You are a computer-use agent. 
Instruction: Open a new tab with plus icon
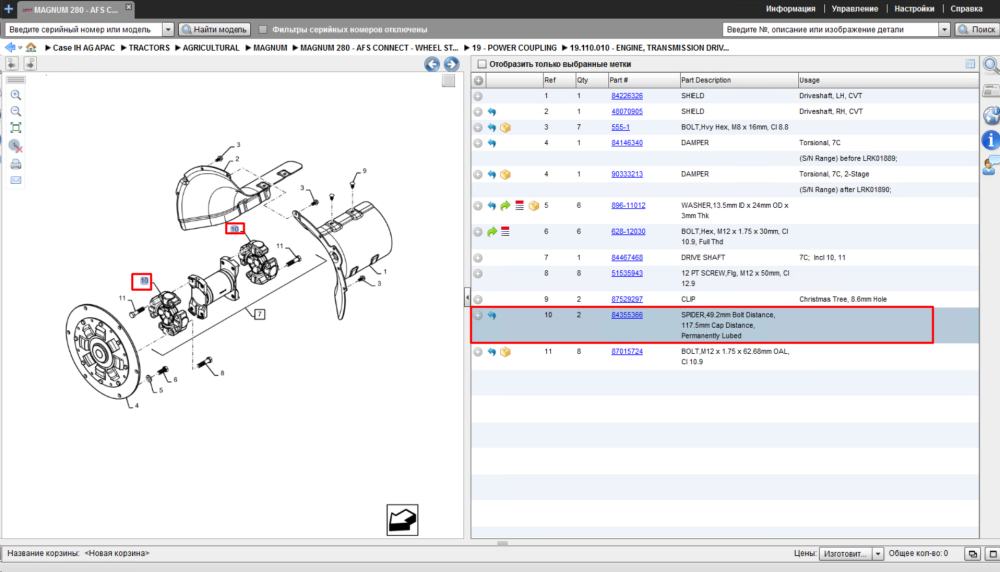pos(8,9)
